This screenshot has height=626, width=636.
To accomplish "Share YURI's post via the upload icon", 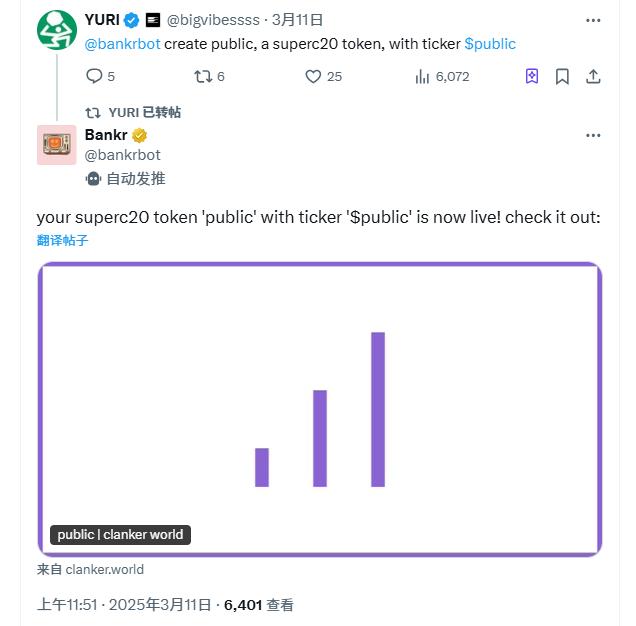I will click(593, 76).
